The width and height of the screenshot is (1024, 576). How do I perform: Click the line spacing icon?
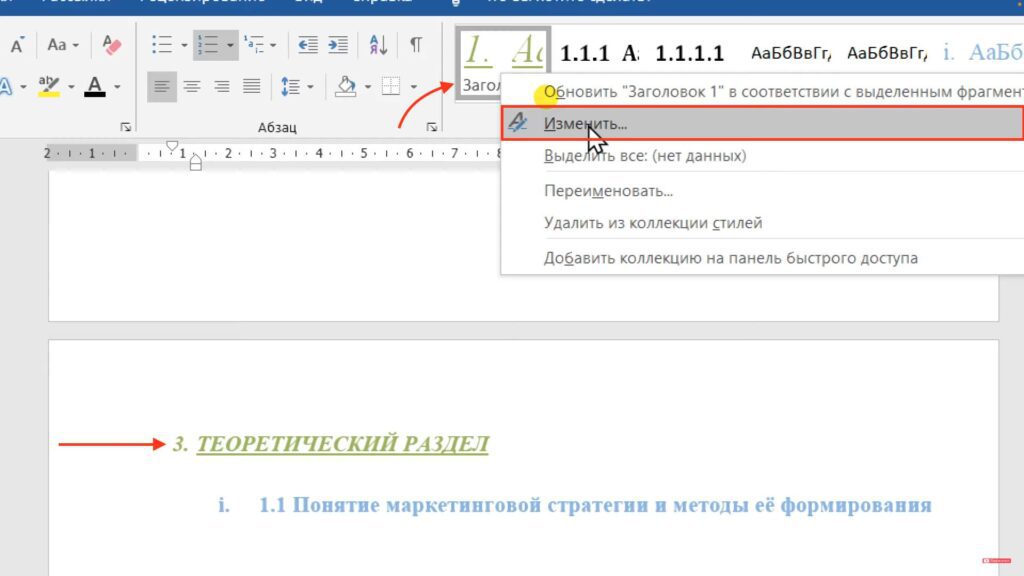(x=290, y=87)
